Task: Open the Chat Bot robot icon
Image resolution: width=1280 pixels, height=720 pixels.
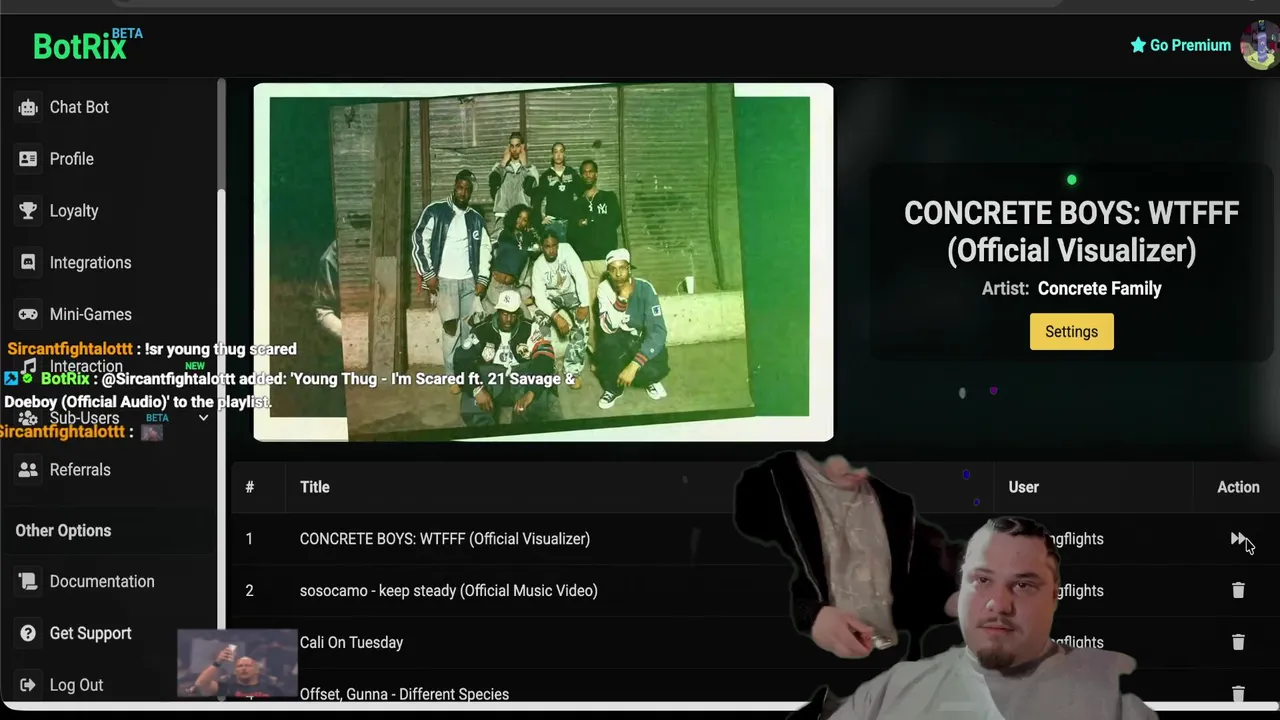Action: coord(28,107)
